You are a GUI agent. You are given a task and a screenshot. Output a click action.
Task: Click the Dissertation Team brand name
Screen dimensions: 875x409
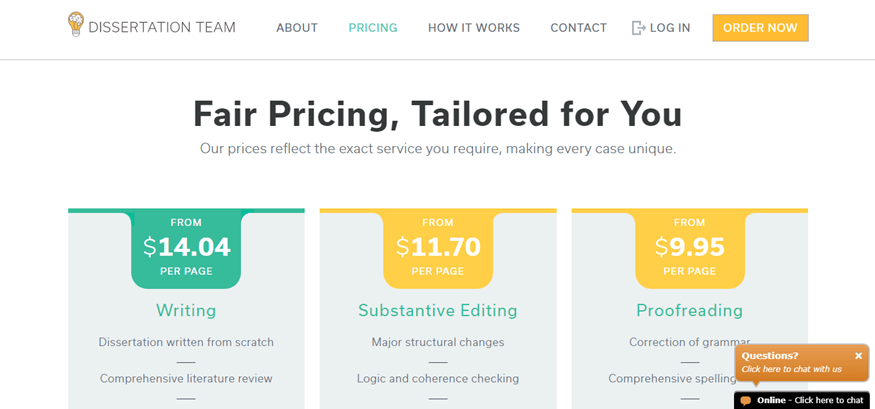tap(162, 27)
